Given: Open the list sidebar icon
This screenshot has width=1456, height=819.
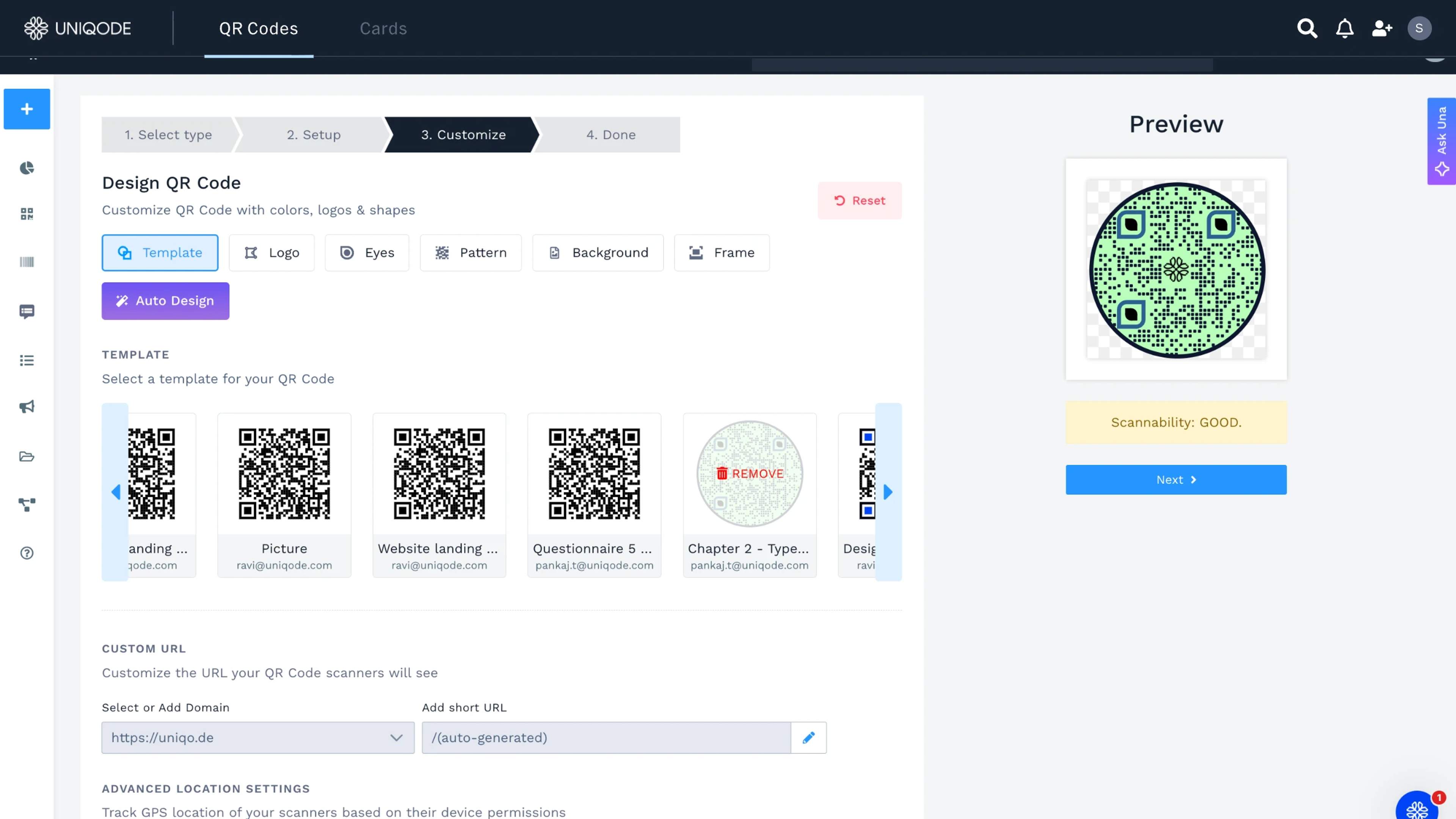Looking at the screenshot, I should point(27,361).
